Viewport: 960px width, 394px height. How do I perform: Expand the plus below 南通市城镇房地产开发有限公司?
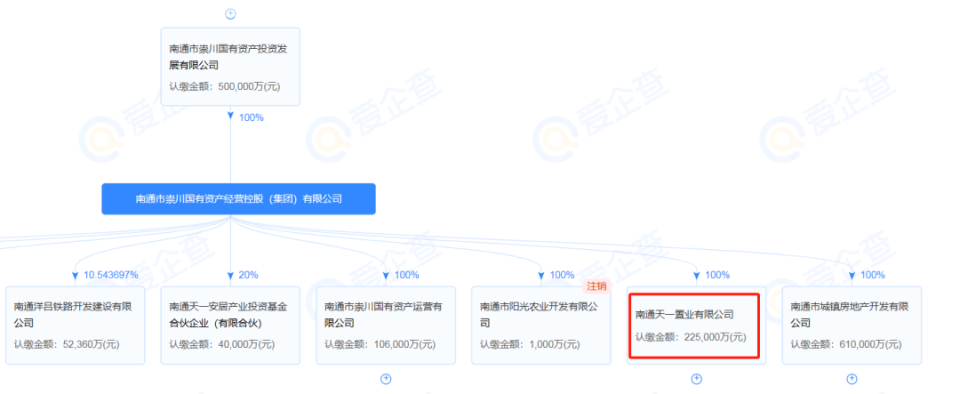852,379
